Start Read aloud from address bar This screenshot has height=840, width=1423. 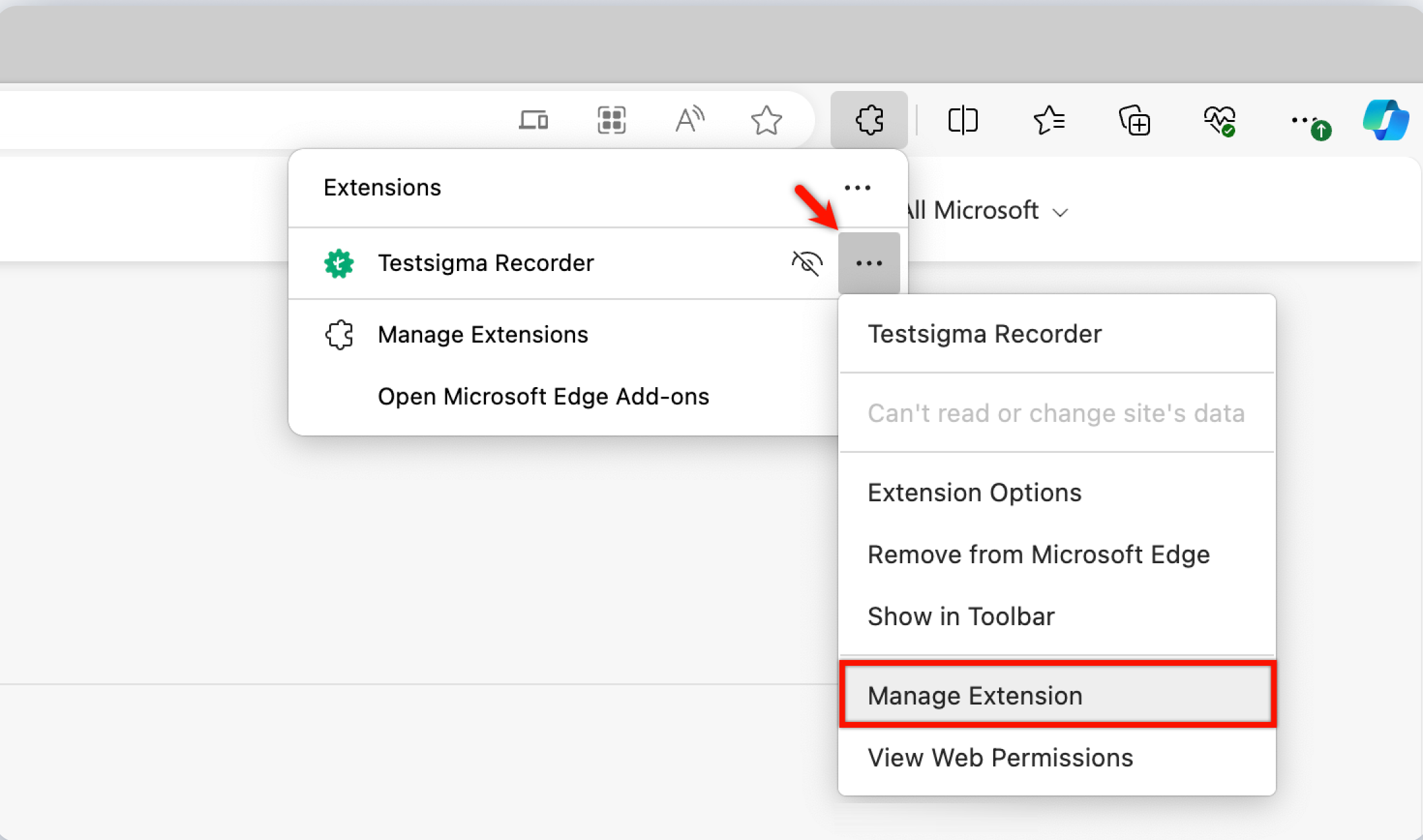(689, 120)
